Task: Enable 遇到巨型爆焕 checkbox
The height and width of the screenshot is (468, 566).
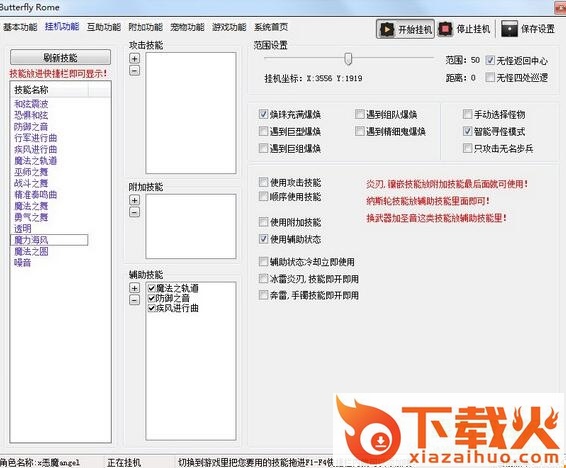Action: pyautogui.click(x=263, y=131)
